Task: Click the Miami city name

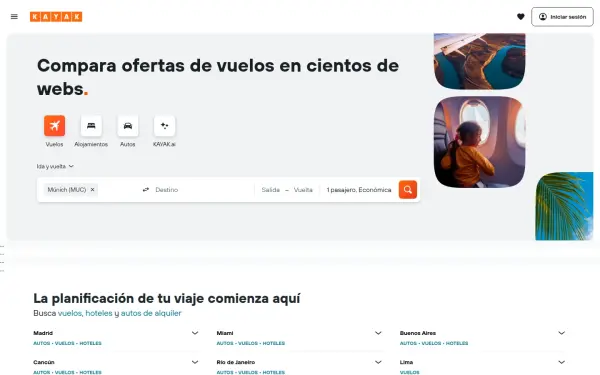Action: (x=225, y=333)
